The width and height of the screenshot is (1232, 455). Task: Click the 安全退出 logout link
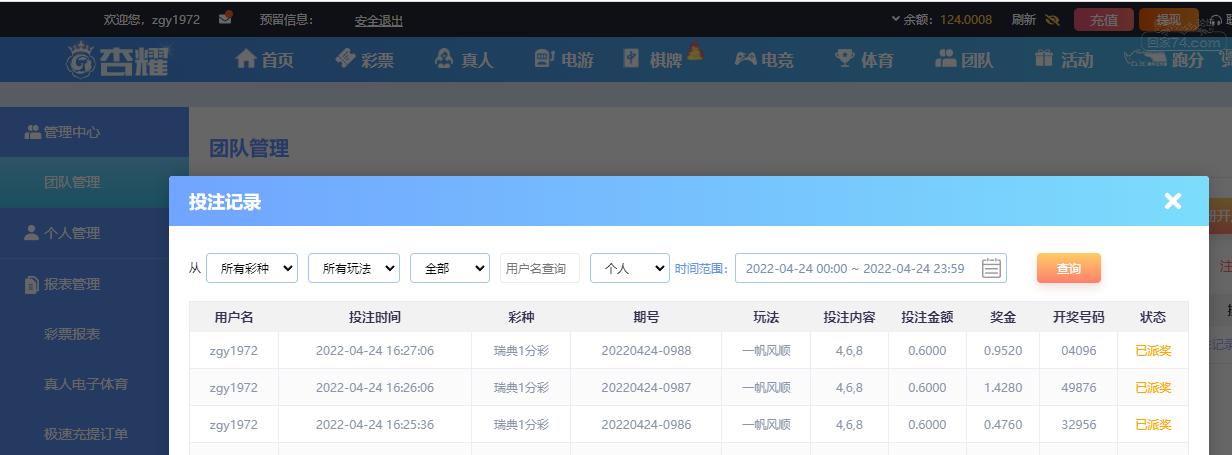(x=379, y=20)
